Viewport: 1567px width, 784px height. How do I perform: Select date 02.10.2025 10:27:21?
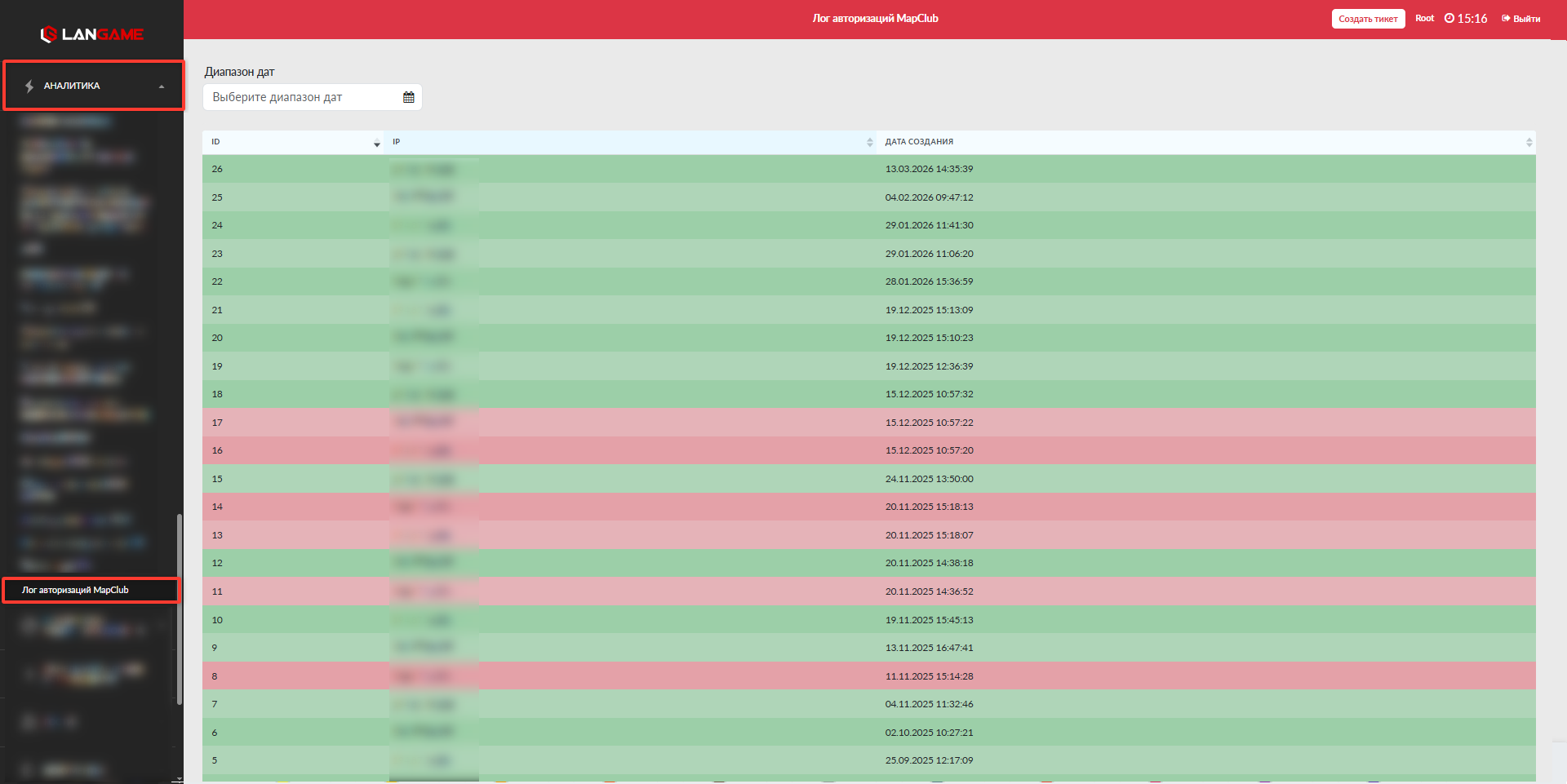pyautogui.click(x=929, y=733)
